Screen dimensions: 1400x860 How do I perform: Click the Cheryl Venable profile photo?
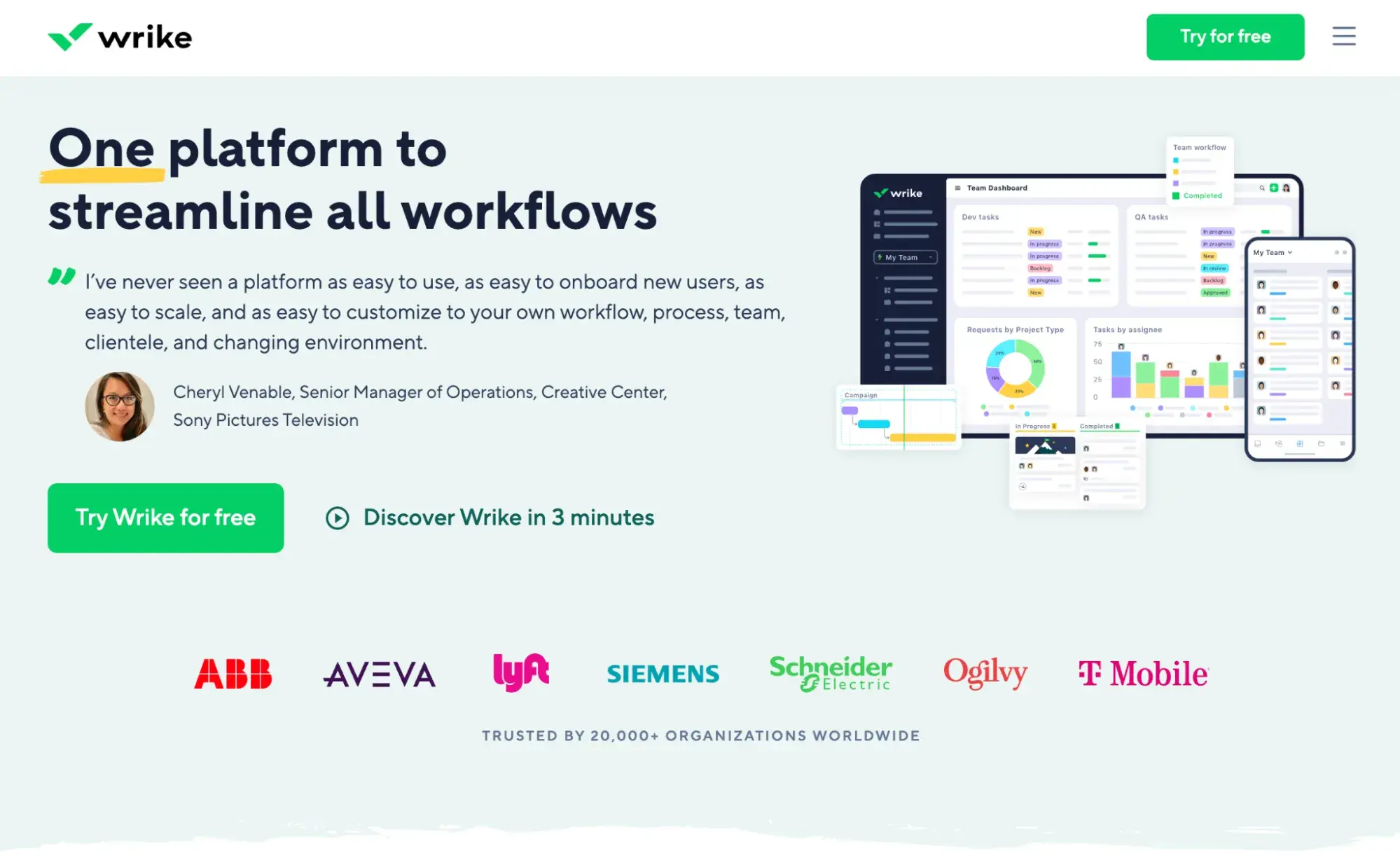click(x=118, y=406)
